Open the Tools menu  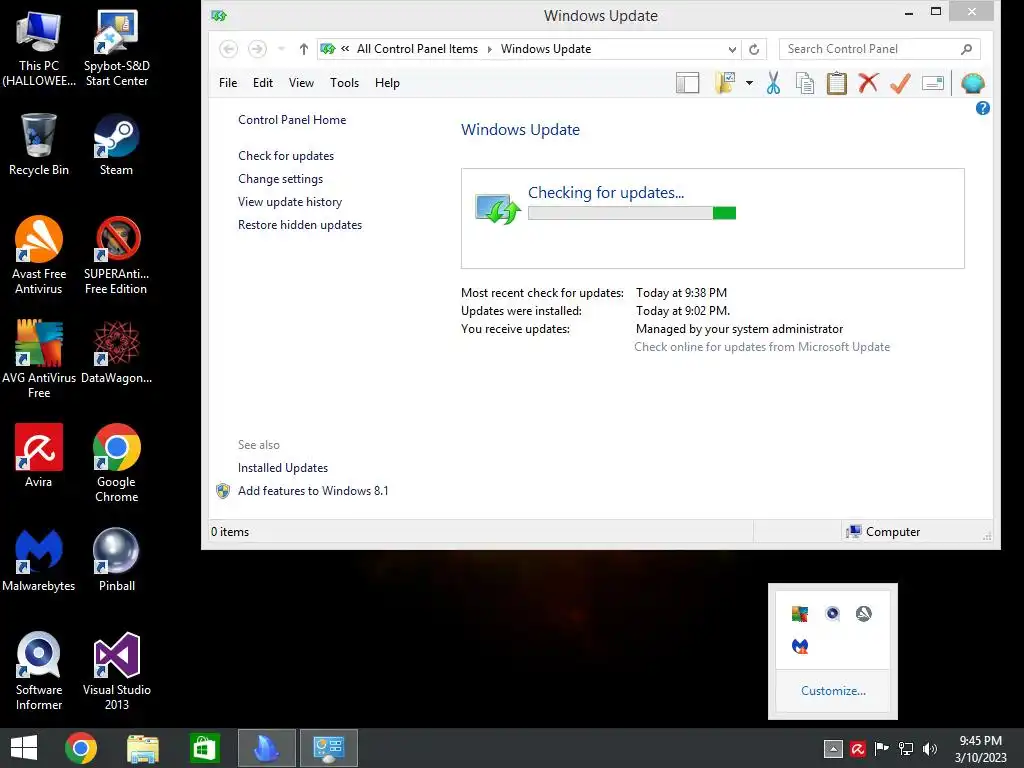point(344,83)
